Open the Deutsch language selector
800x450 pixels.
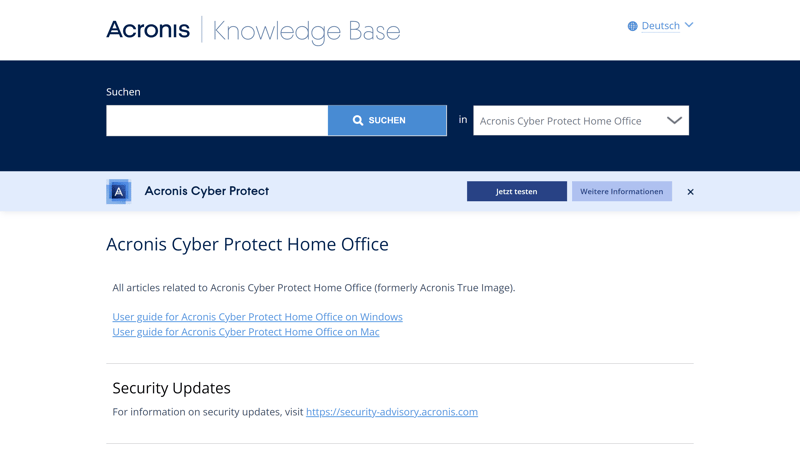(660, 26)
